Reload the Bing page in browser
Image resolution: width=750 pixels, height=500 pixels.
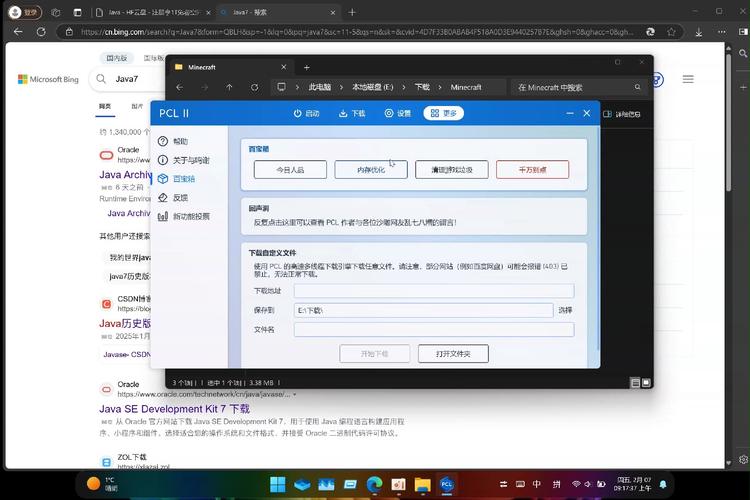click(41, 32)
